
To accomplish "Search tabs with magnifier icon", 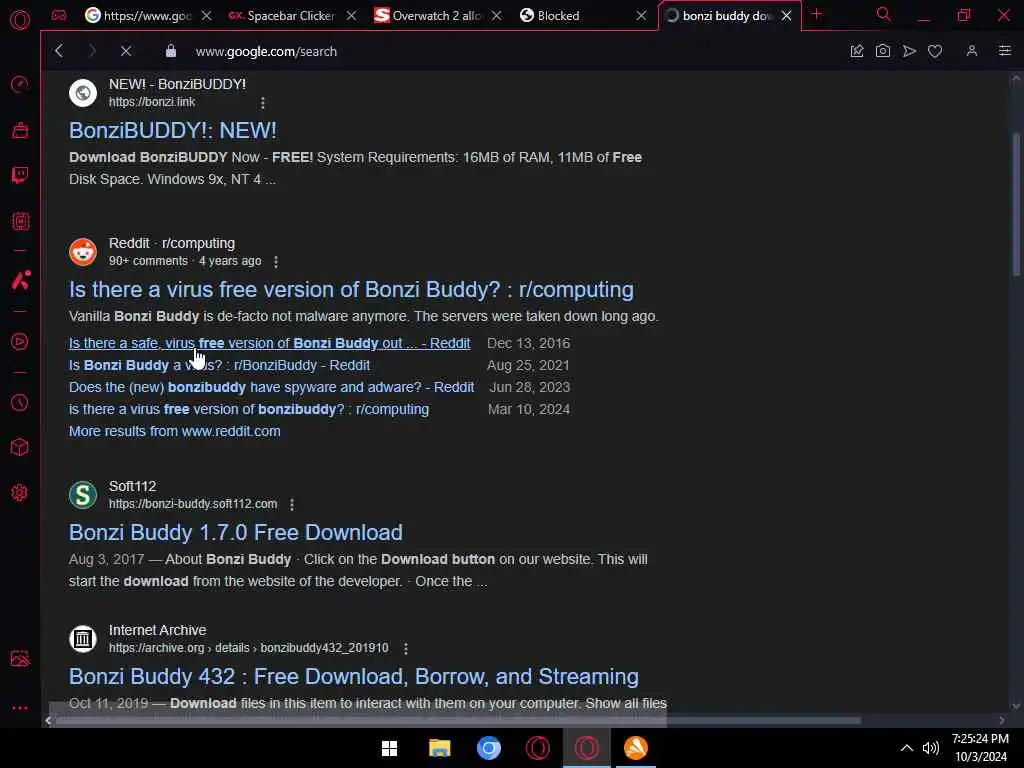I will (x=884, y=14).
